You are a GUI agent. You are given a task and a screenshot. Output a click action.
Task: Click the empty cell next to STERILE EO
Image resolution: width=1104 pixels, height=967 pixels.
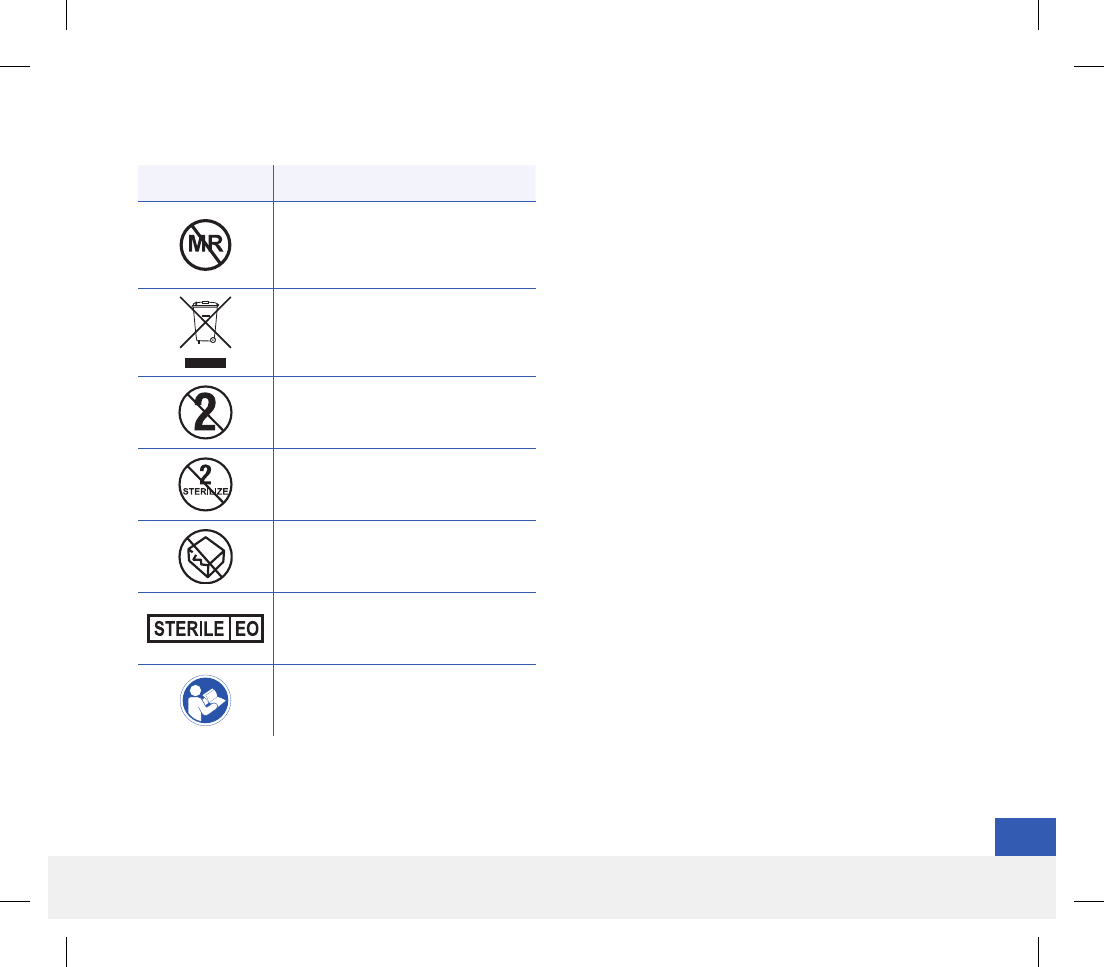tap(405, 628)
